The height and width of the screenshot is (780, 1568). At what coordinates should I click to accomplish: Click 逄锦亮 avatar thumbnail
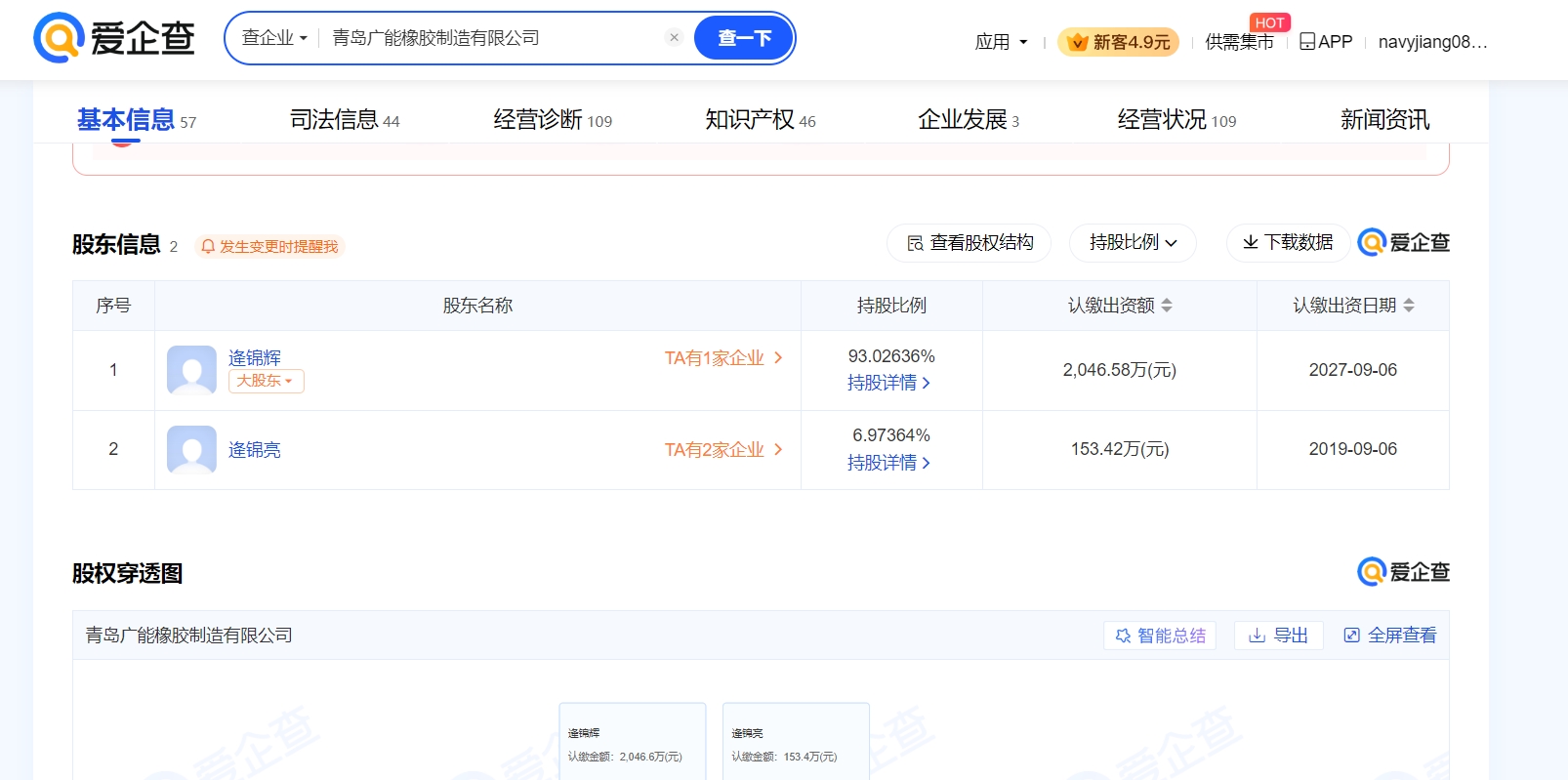click(x=191, y=450)
